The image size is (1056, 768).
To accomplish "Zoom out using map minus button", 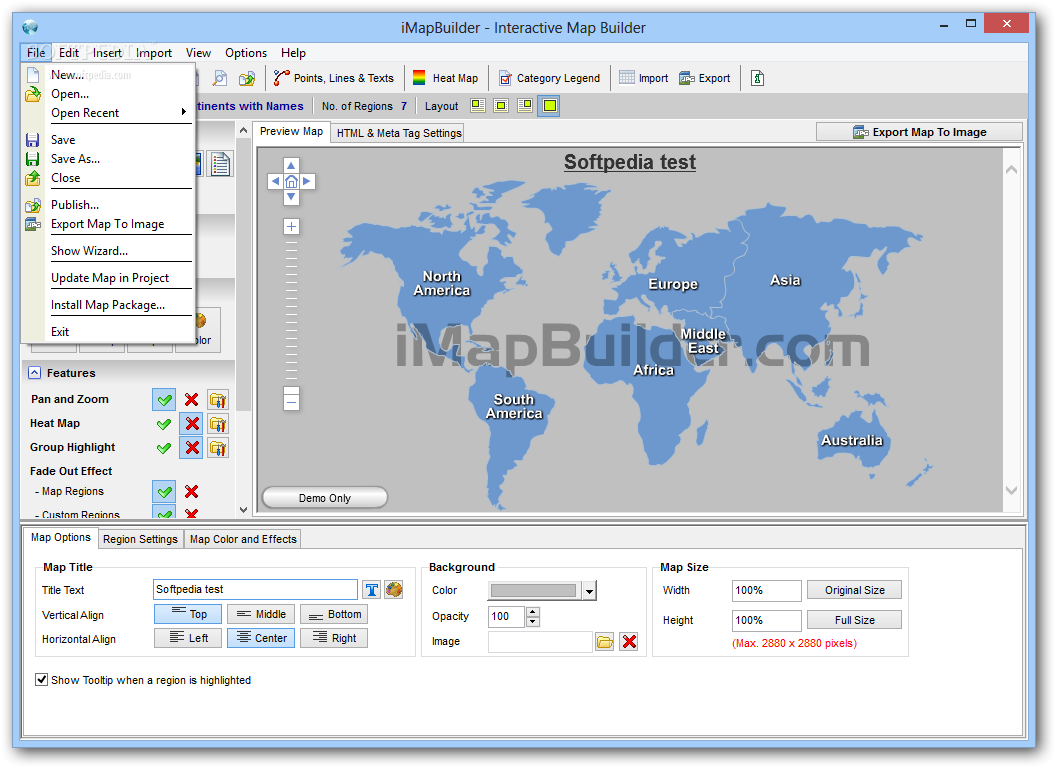I will [291, 403].
